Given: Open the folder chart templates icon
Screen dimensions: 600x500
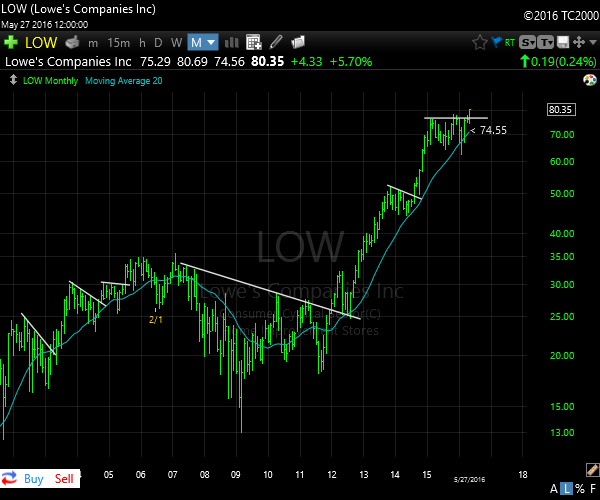Looking at the screenshot, I should click(x=298, y=42).
